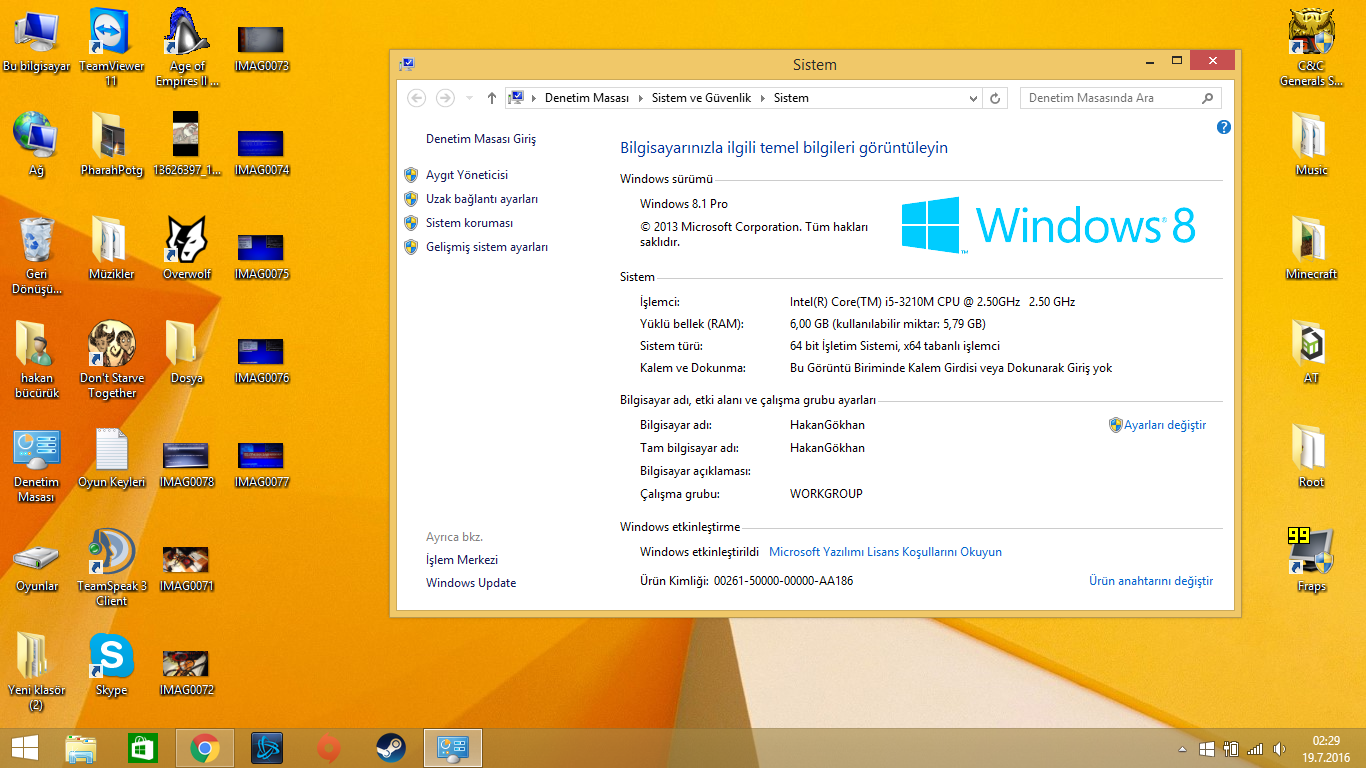Open Microsoft Yazılımı Lisans Koşullarını Okuyun link
The width and height of the screenshot is (1366, 768).
pyautogui.click(x=885, y=552)
